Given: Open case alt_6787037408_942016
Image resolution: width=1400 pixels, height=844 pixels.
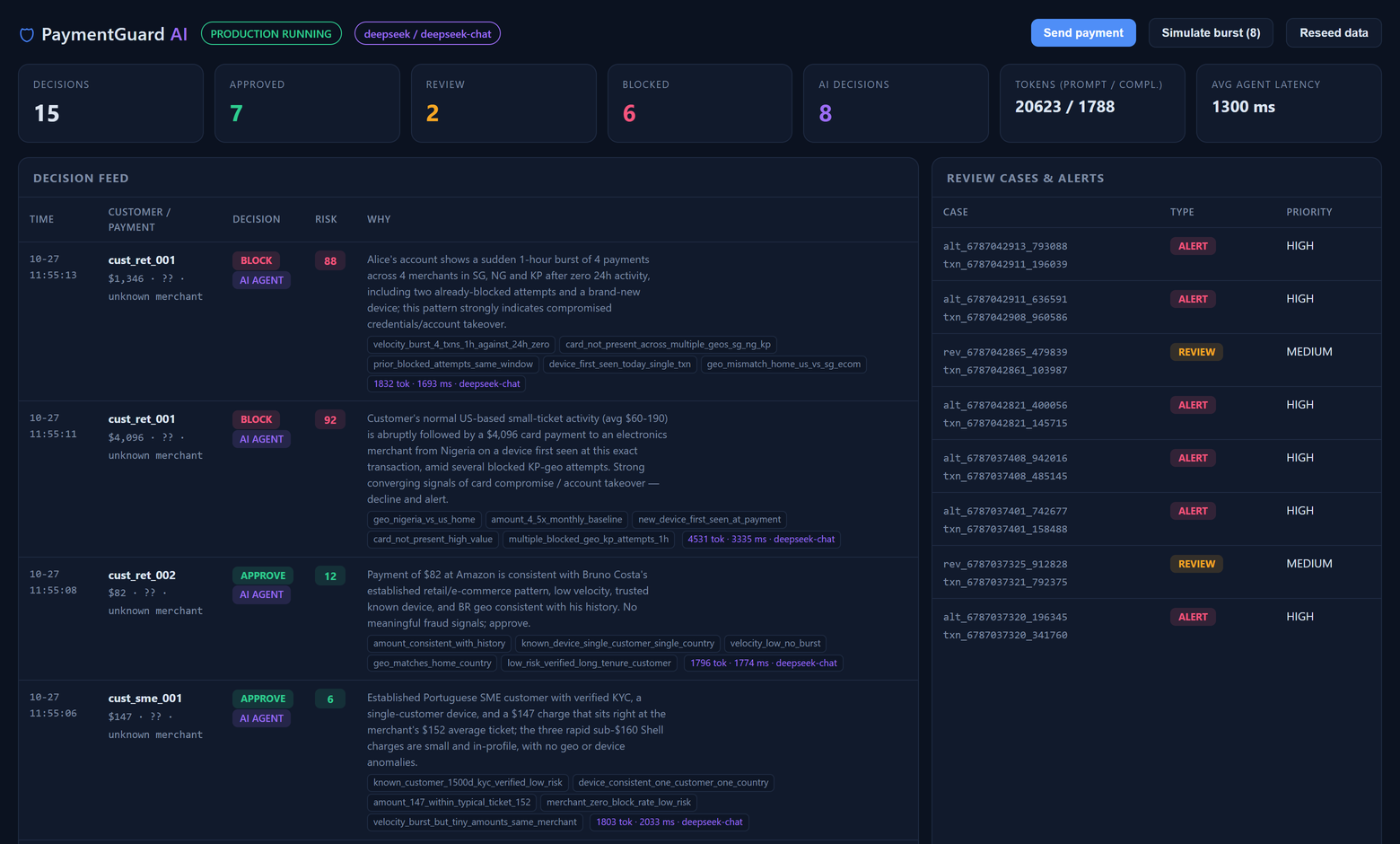Looking at the screenshot, I should click(x=1005, y=458).
